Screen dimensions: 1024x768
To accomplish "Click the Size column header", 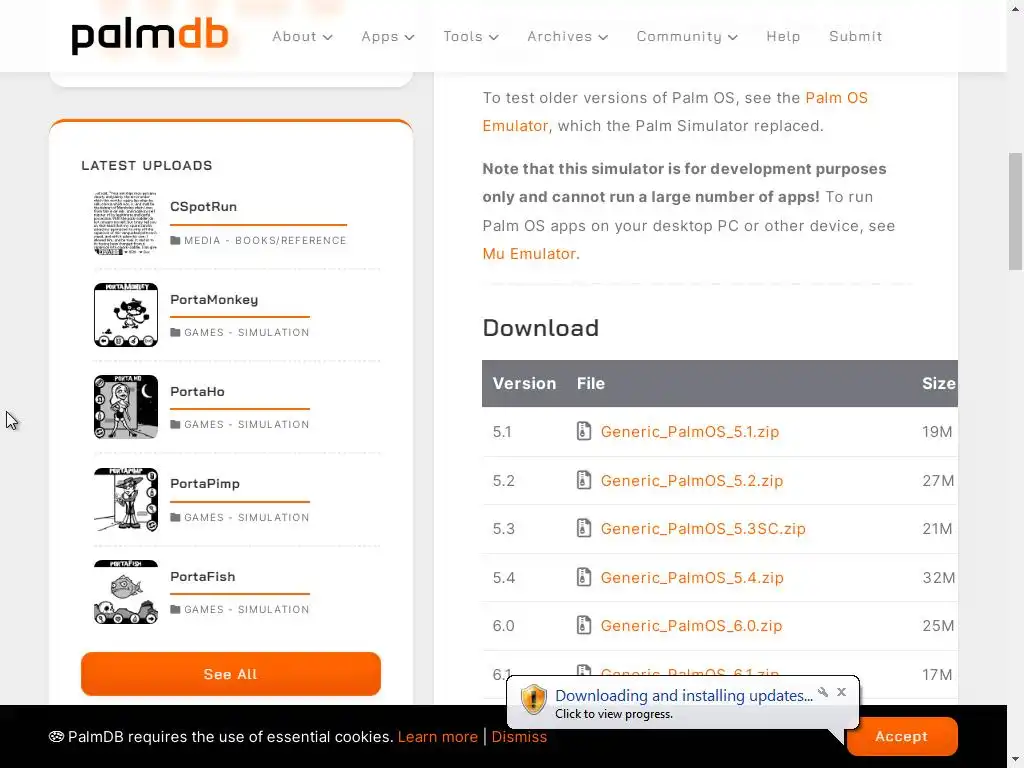I will (938, 383).
